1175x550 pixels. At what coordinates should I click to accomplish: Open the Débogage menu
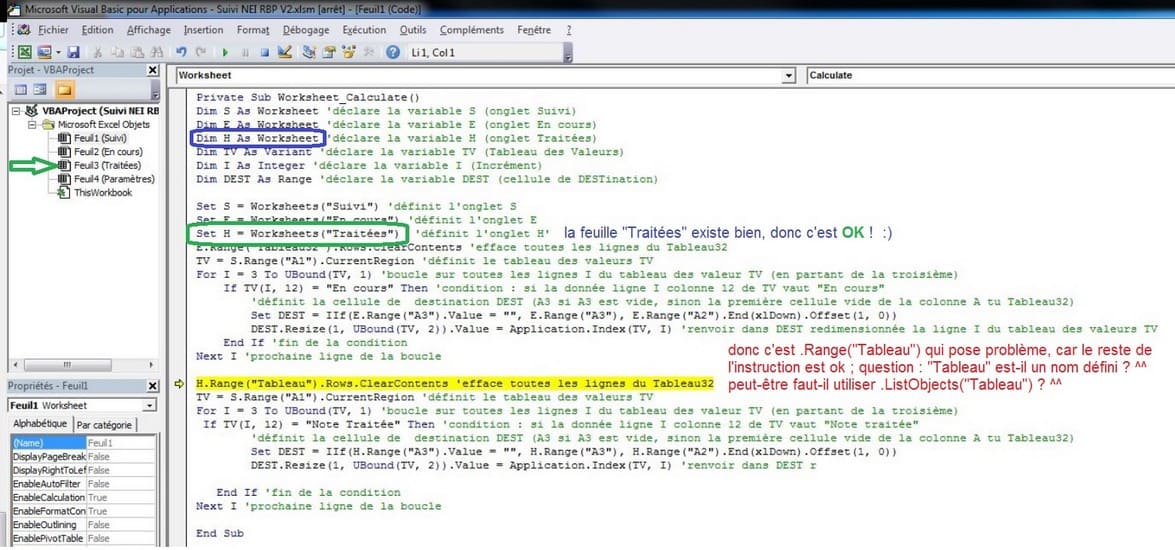tap(305, 30)
